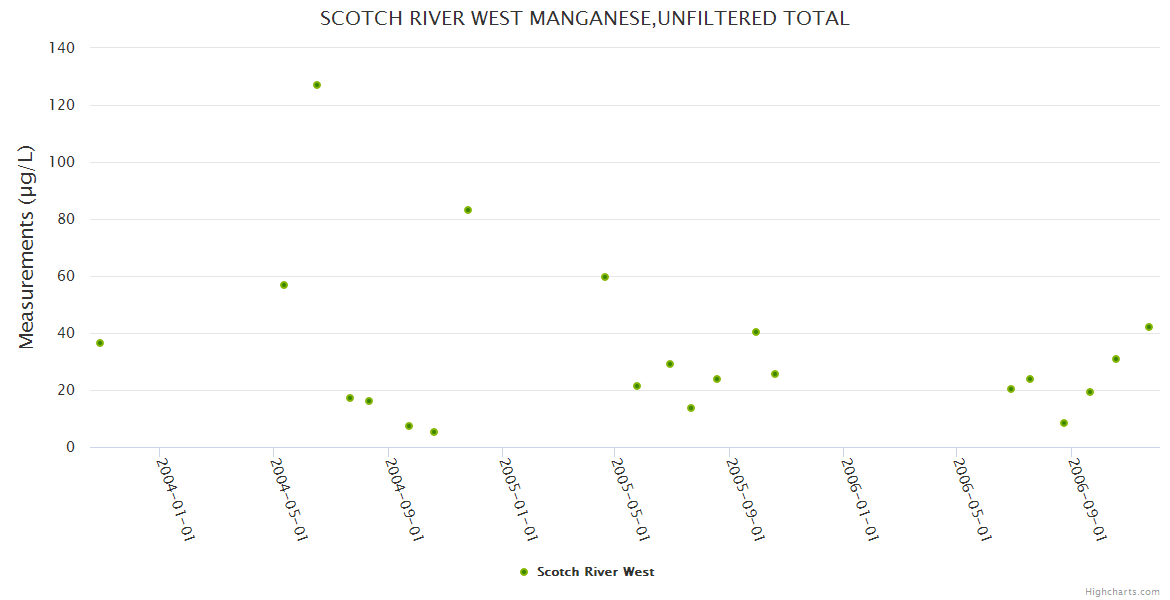Click the chart title Scotch River West Manganese
This screenshot has width=1170, height=600.
tap(584, 18)
